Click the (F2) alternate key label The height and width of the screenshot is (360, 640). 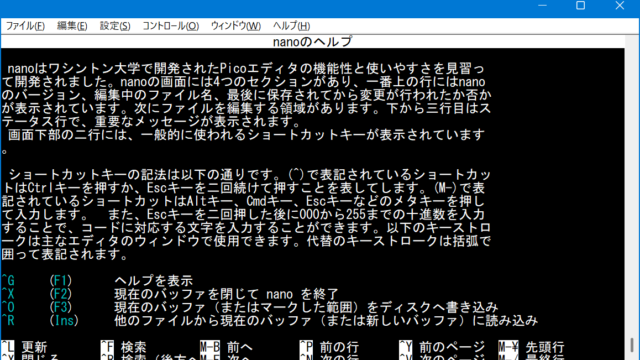[x=61, y=294]
